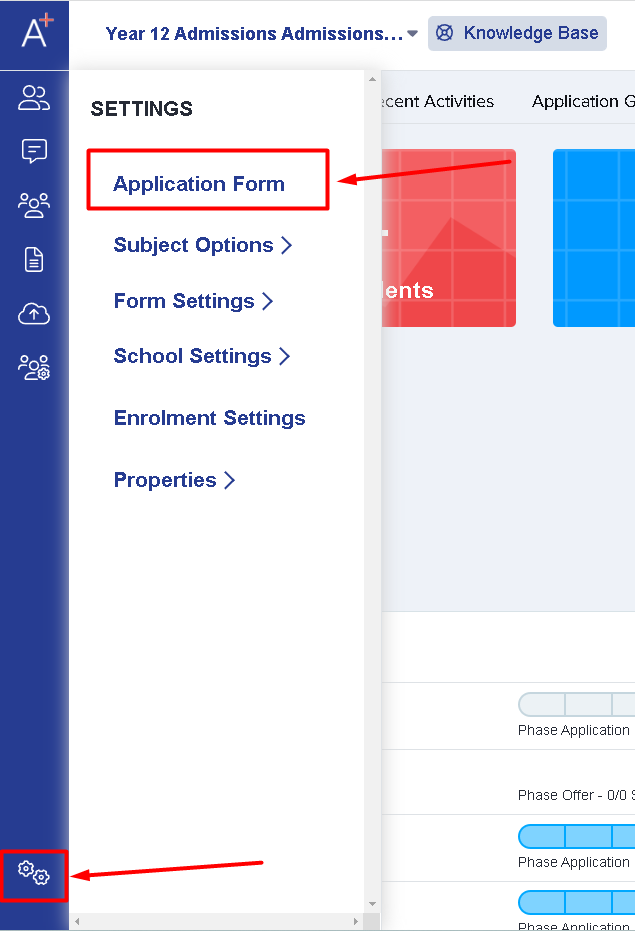Open the user management gear icon

click(x=34, y=368)
